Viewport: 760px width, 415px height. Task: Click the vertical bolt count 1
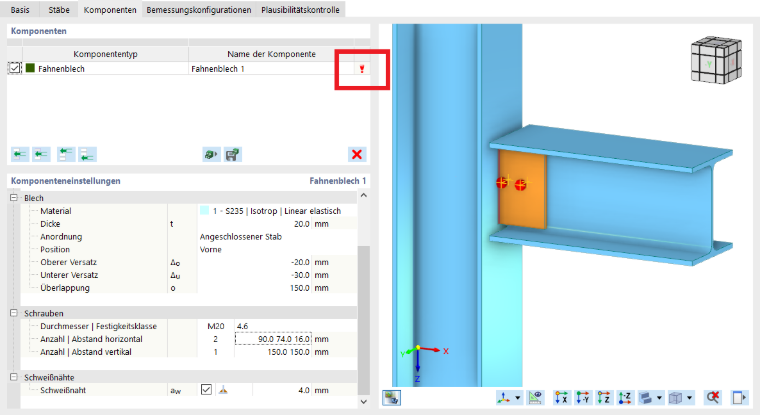click(216, 352)
